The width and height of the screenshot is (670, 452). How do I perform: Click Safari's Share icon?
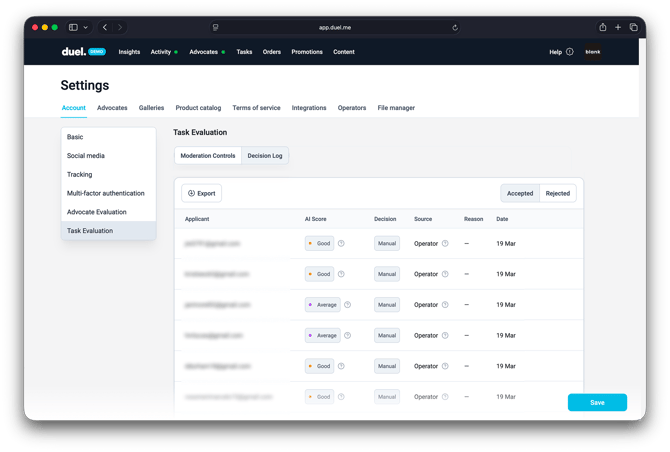[603, 27]
